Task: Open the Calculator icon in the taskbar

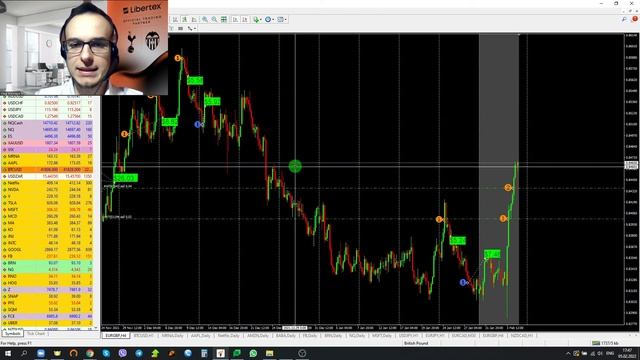Action: [x=204, y=353]
